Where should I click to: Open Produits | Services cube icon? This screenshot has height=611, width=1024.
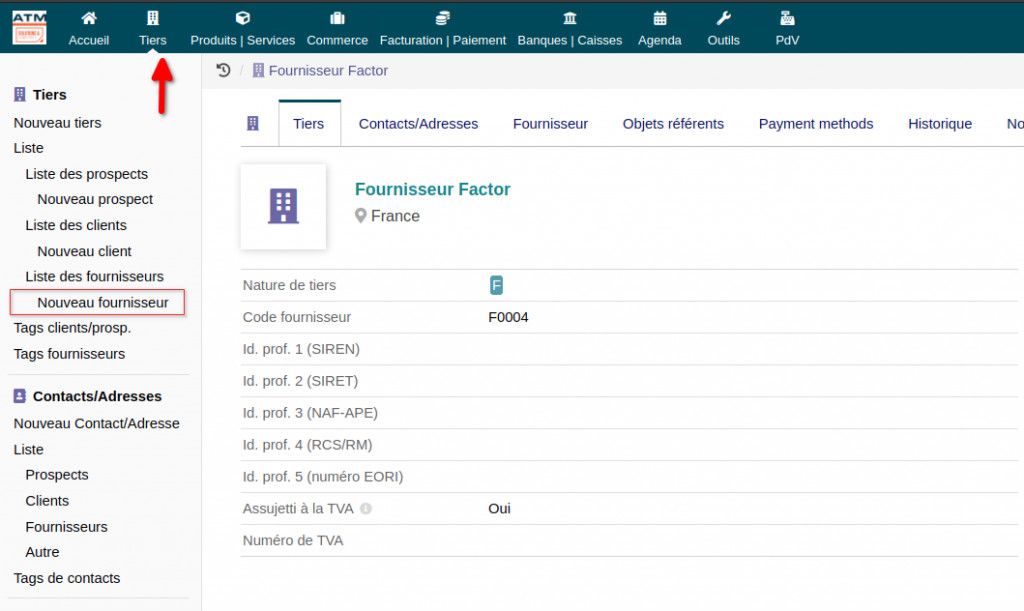pyautogui.click(x=242, y=18)
